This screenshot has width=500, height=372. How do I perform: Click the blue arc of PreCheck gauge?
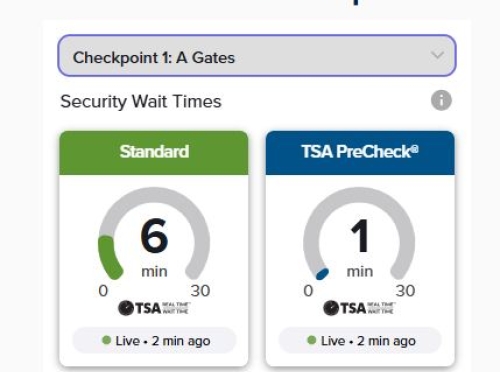pyautogui.click(x=322, y=274)
